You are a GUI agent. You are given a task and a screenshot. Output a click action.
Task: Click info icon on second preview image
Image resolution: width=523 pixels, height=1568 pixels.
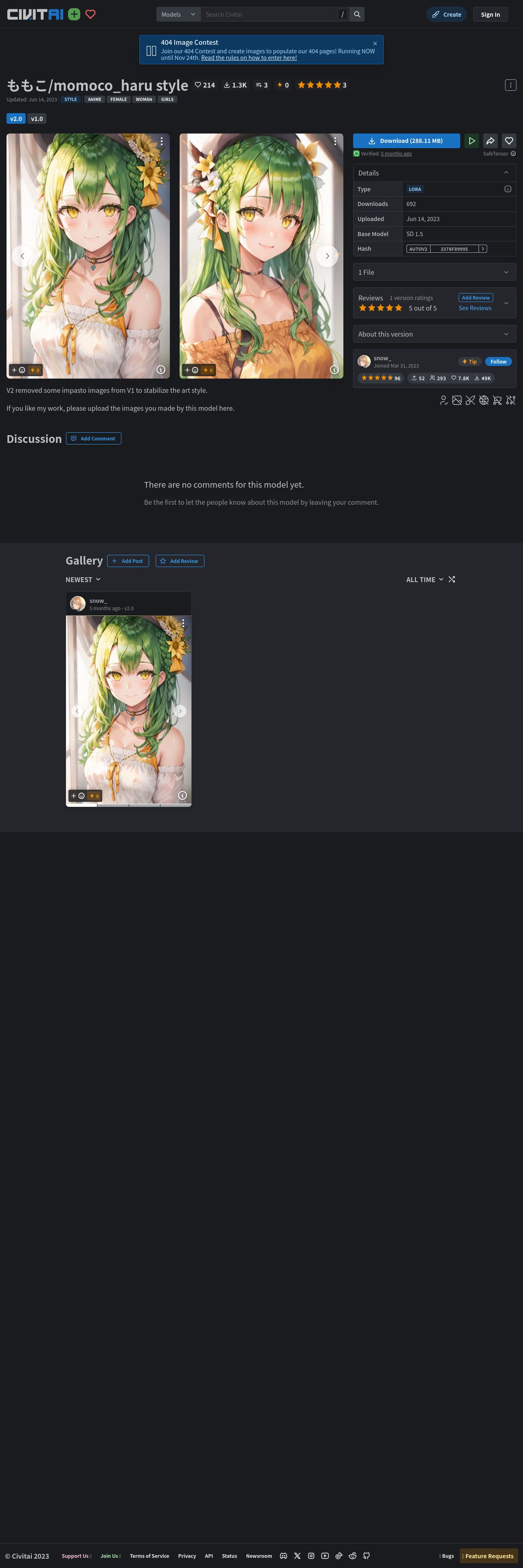click(334, 370)
